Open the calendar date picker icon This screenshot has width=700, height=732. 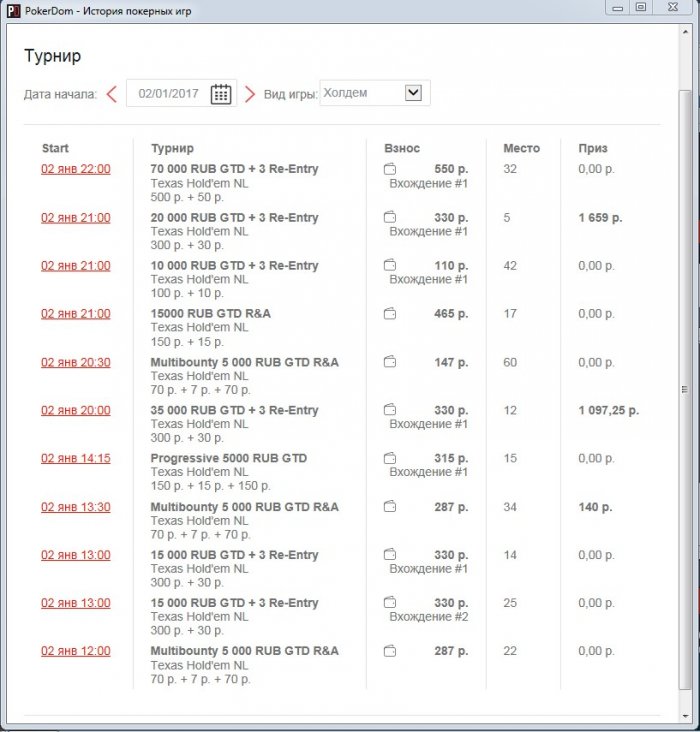point(221,94)
